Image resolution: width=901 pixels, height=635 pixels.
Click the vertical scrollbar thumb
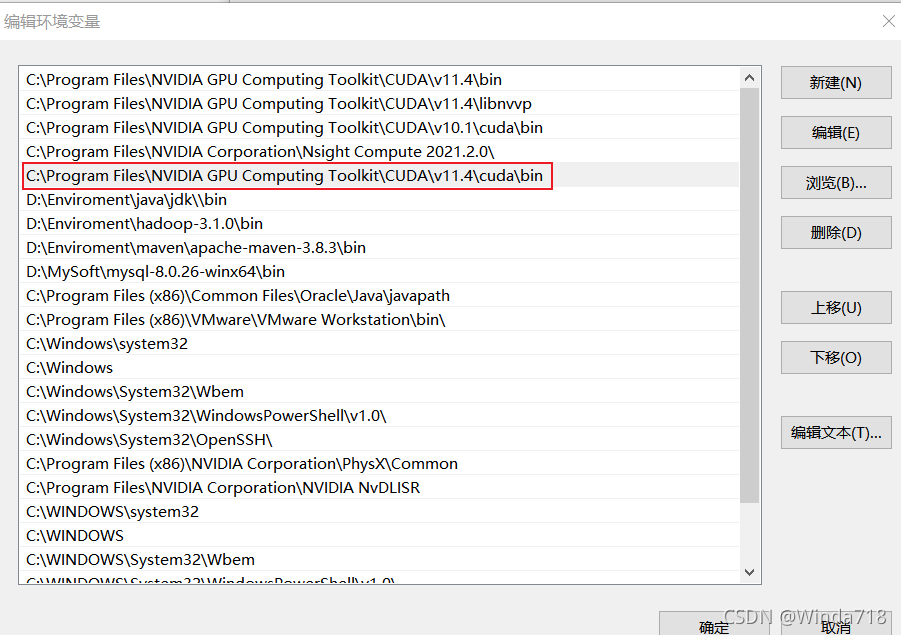point(749,295)
